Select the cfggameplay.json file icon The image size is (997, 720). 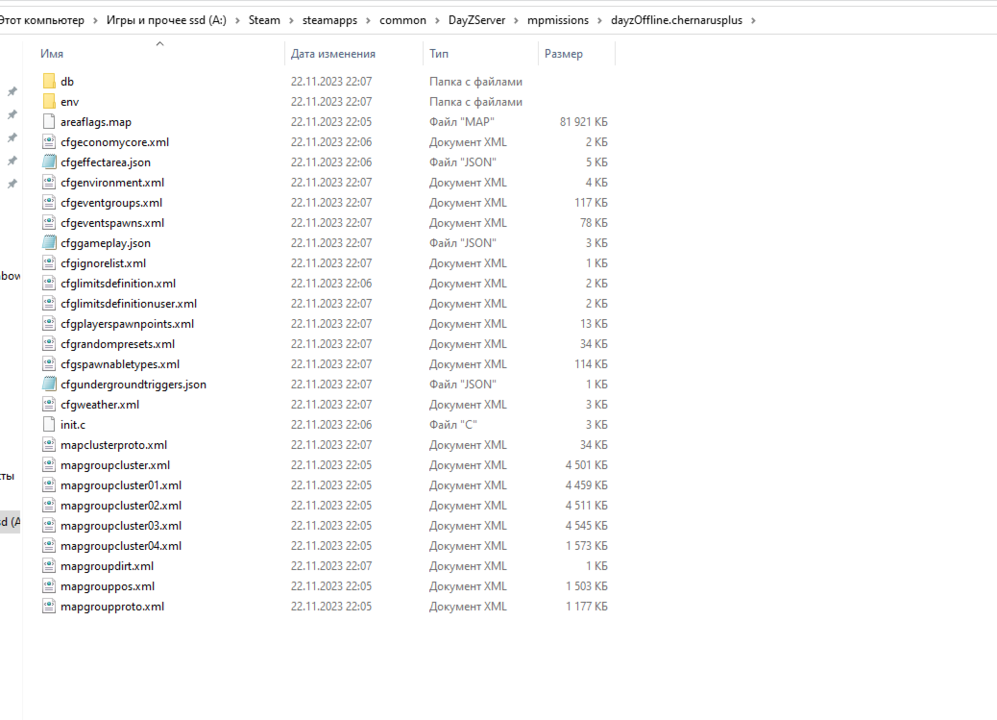[49, 243]
